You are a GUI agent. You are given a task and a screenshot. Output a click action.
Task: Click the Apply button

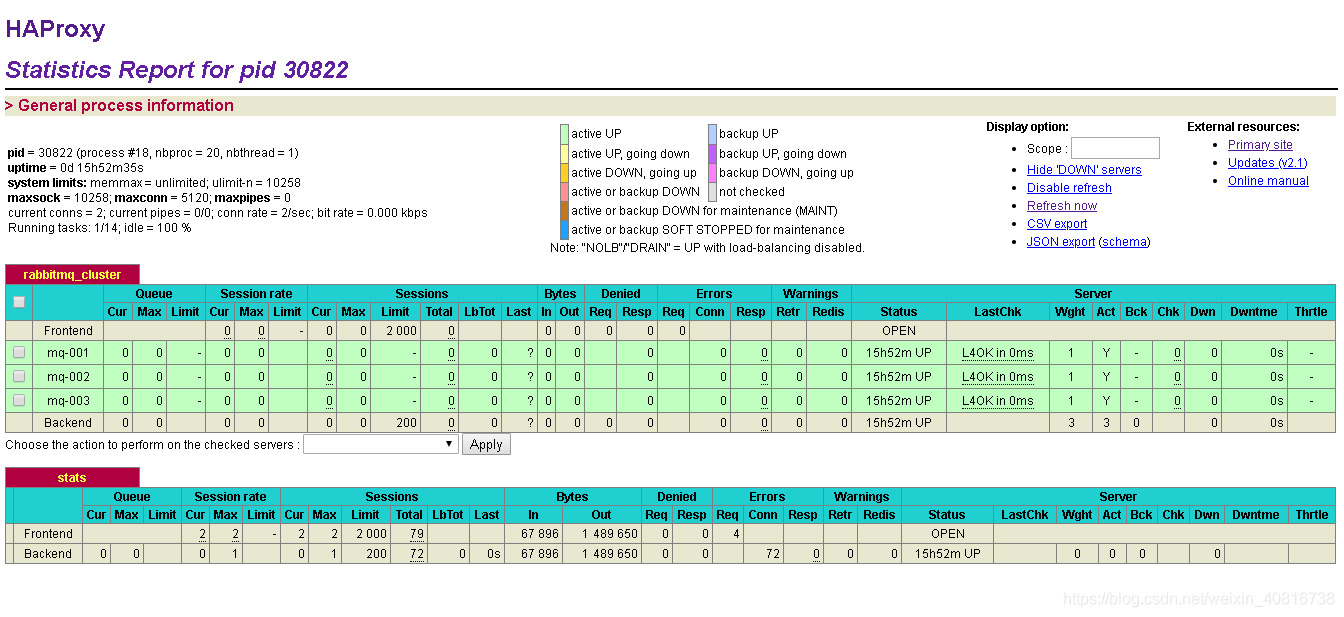pos(486,444)
